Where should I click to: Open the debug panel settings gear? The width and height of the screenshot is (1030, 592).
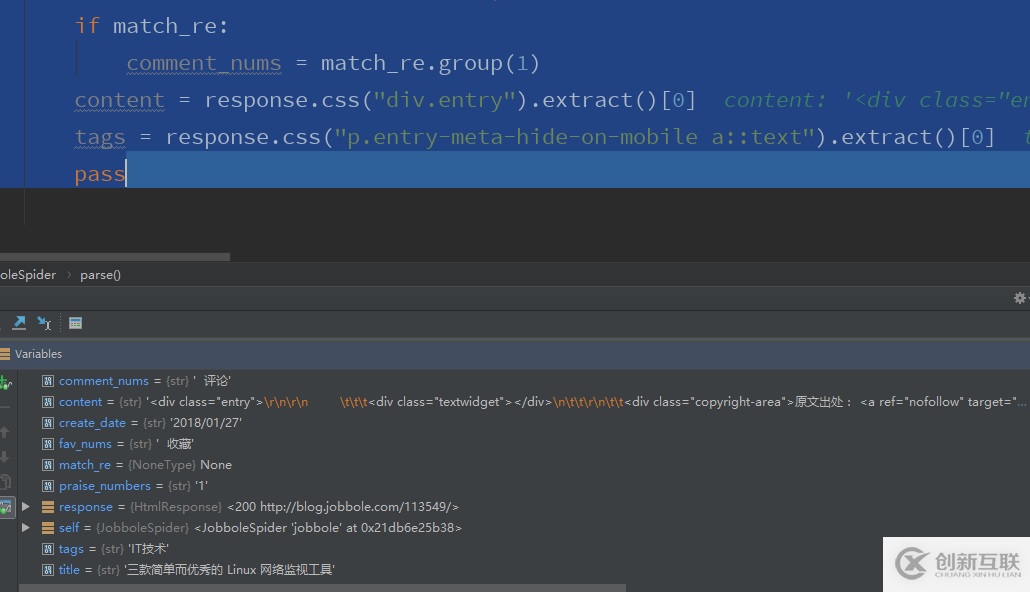point(1019,298)
